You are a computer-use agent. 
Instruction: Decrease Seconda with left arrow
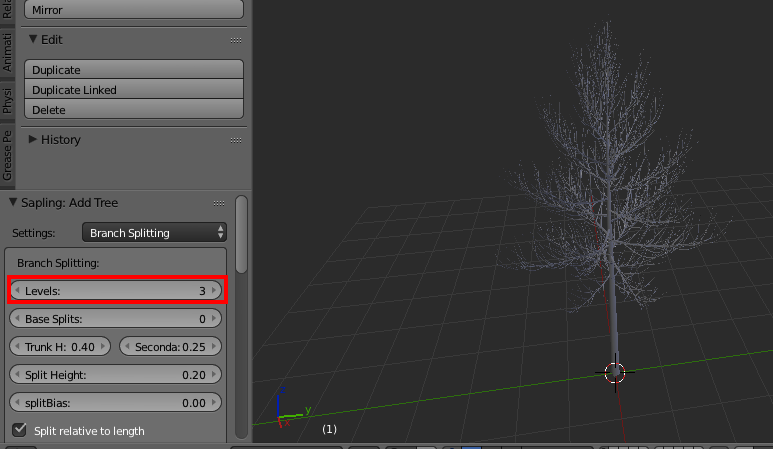pos(127,346)
